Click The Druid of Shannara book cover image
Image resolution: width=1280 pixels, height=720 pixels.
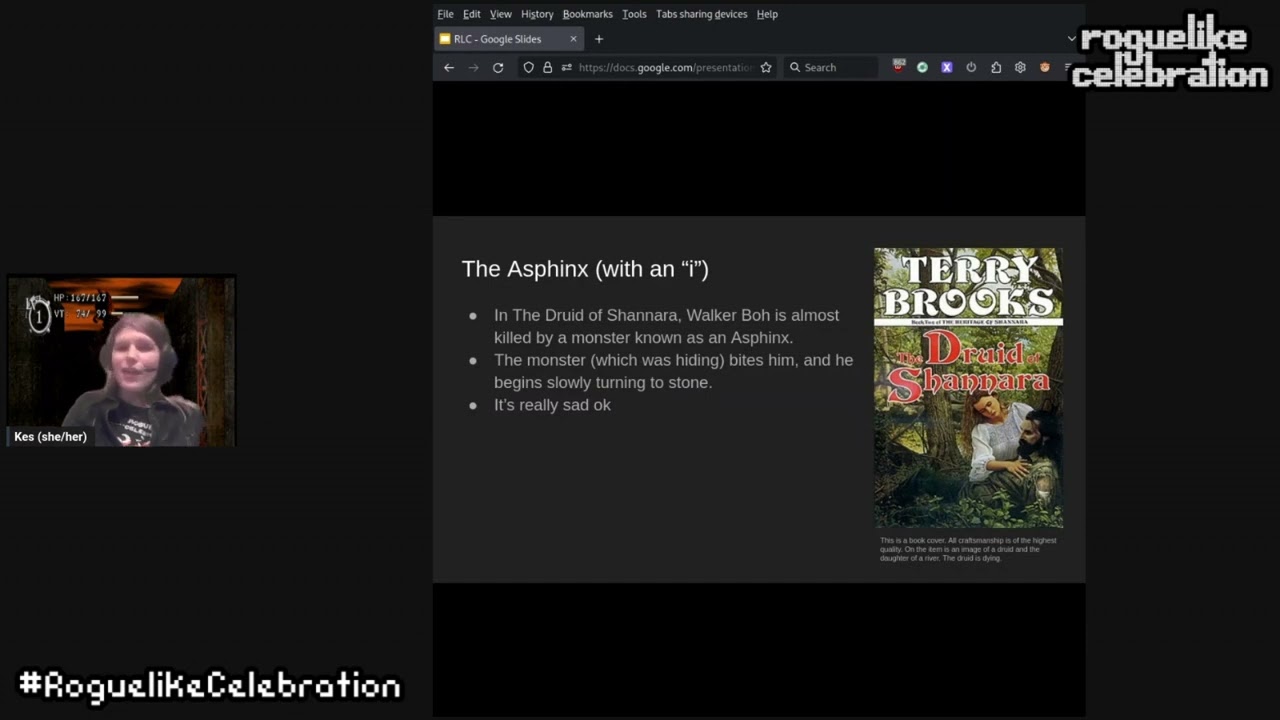pyautogui.click(x=968, y=388)
